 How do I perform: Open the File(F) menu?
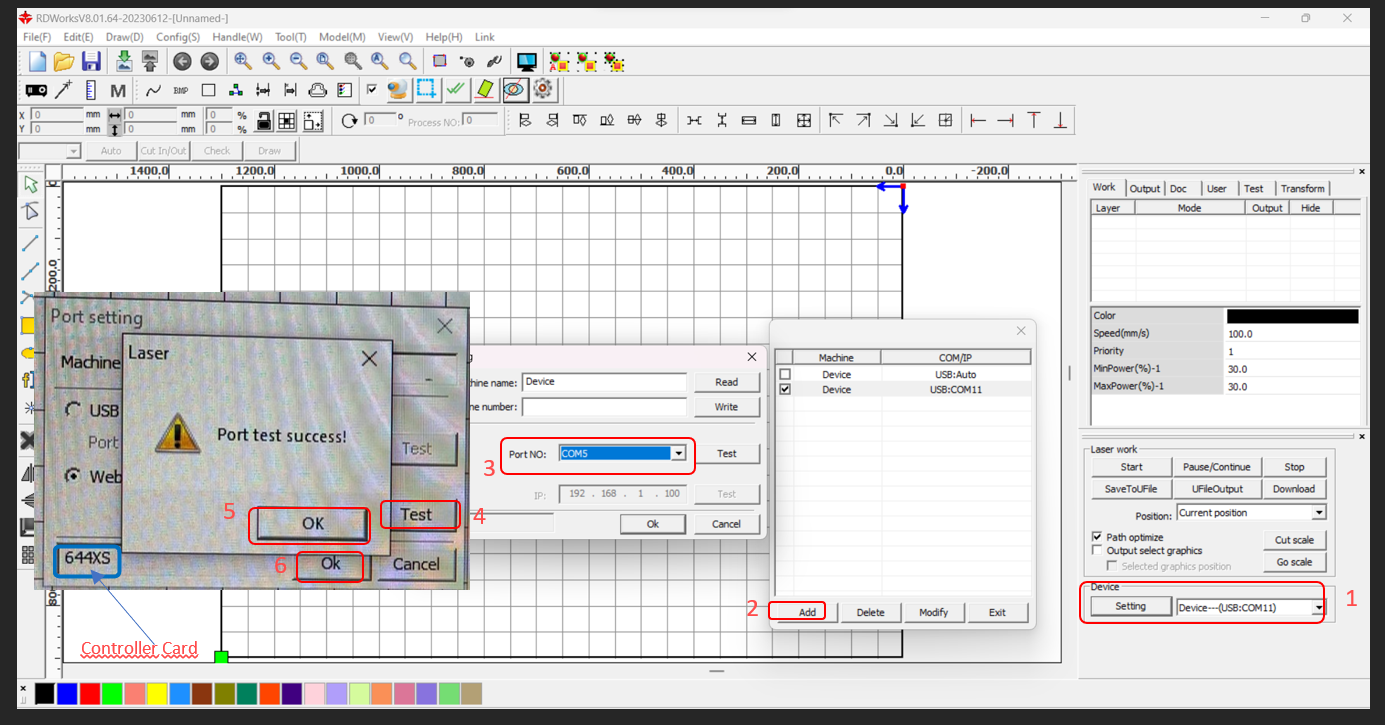coord(37,37)
